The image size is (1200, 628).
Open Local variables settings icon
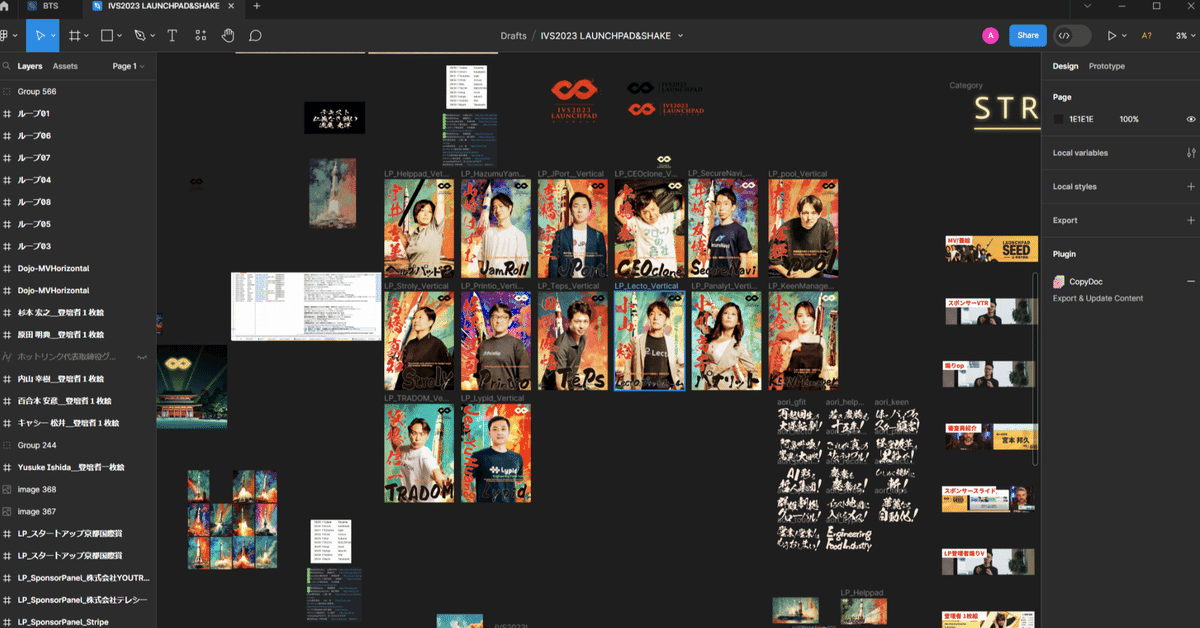pos(1191,153)
